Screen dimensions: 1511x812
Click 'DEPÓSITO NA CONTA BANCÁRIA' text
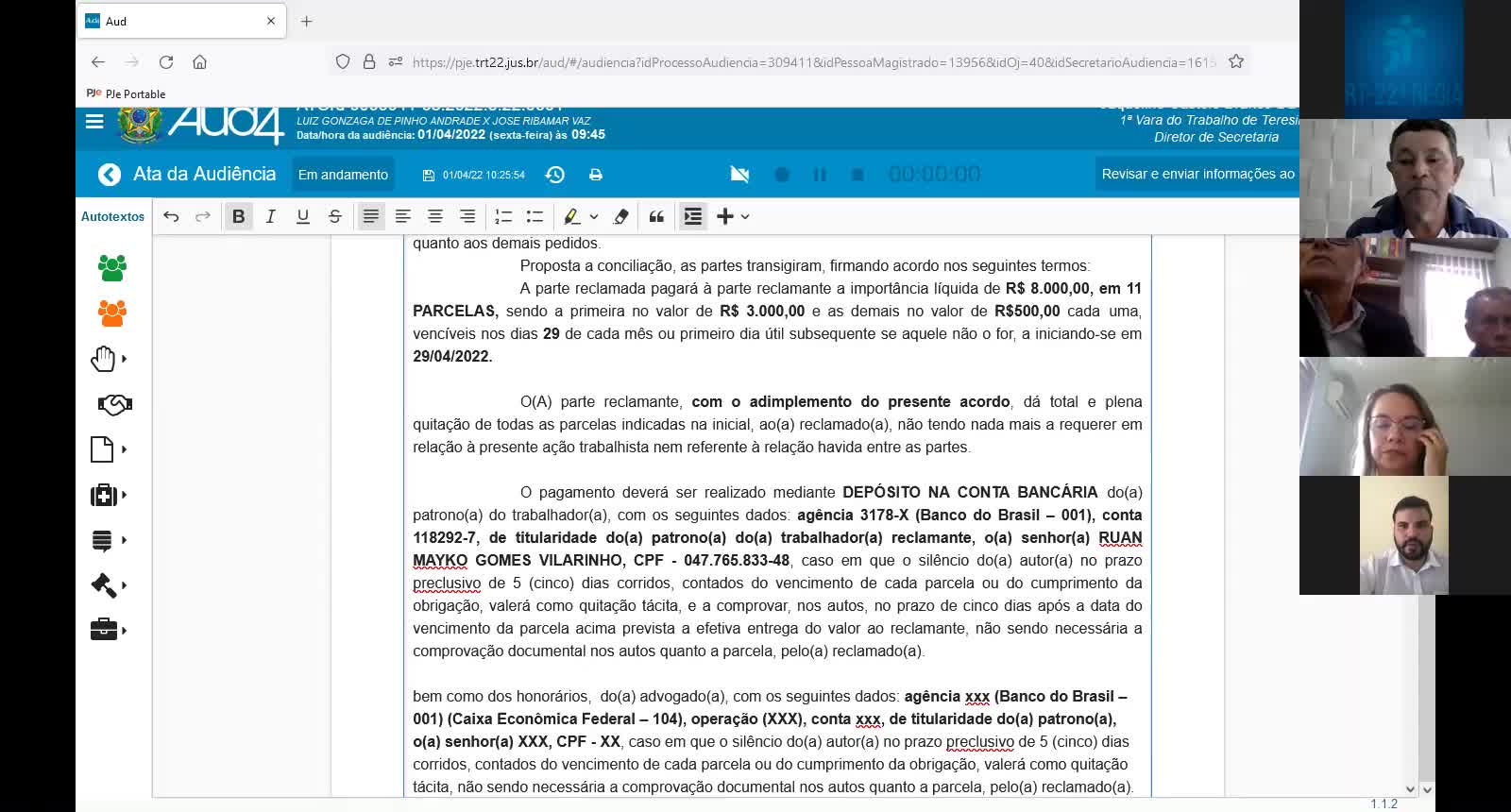970,492
